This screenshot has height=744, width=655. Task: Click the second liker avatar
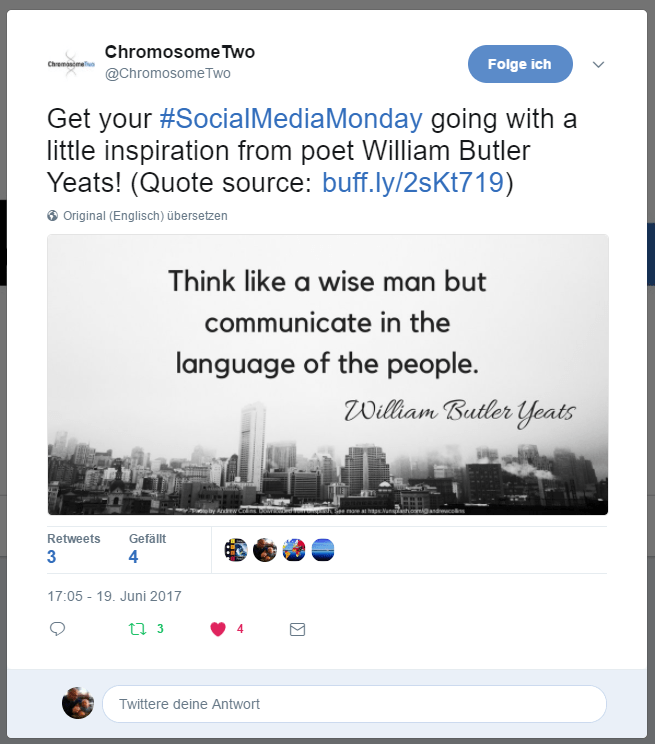(x=265, y=550)
